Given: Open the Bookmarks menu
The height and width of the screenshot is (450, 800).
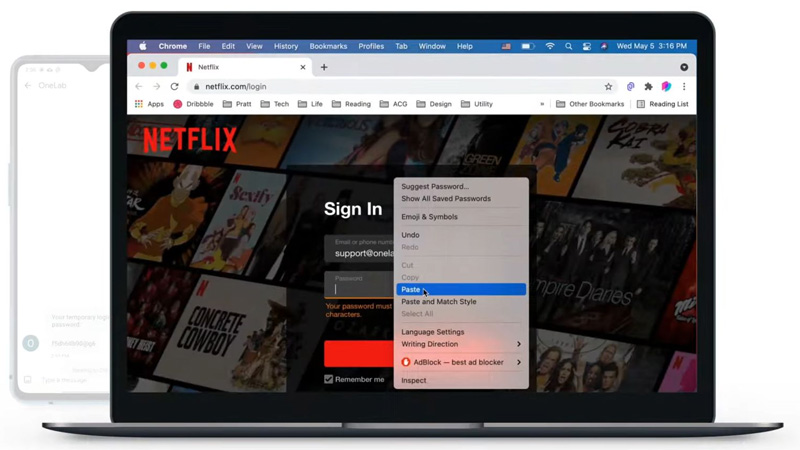Looking at the screenshot, I should [x=328, y=46].
